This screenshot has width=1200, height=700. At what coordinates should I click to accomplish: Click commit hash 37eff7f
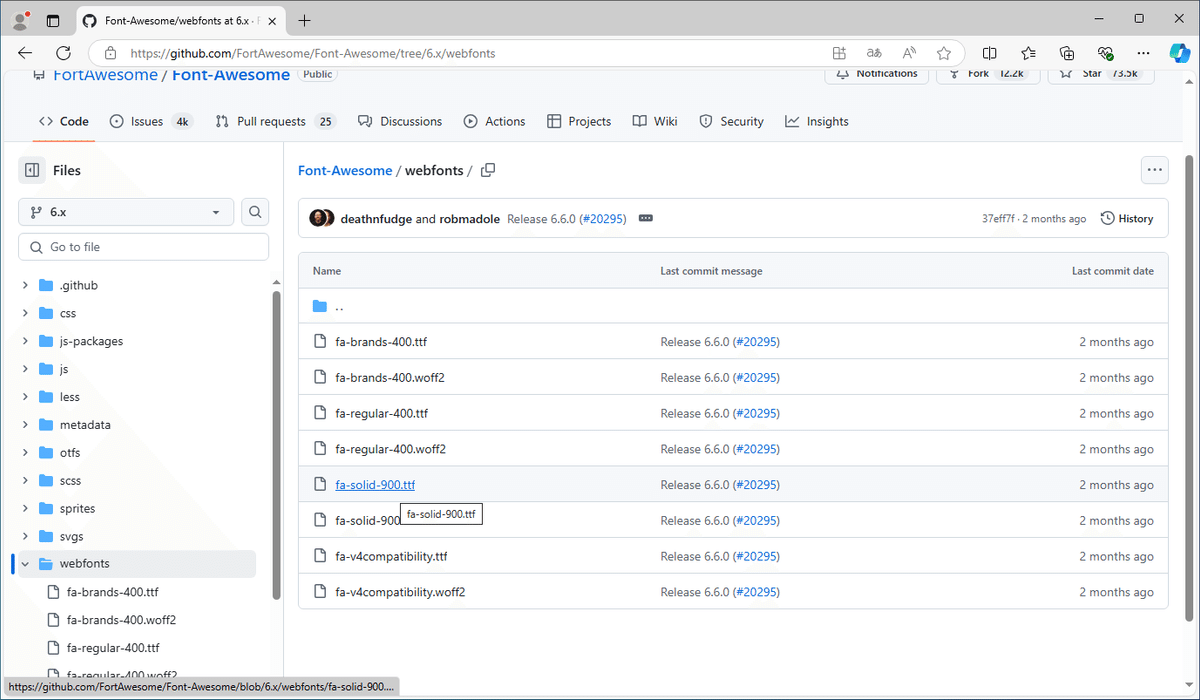coord(998,219)
